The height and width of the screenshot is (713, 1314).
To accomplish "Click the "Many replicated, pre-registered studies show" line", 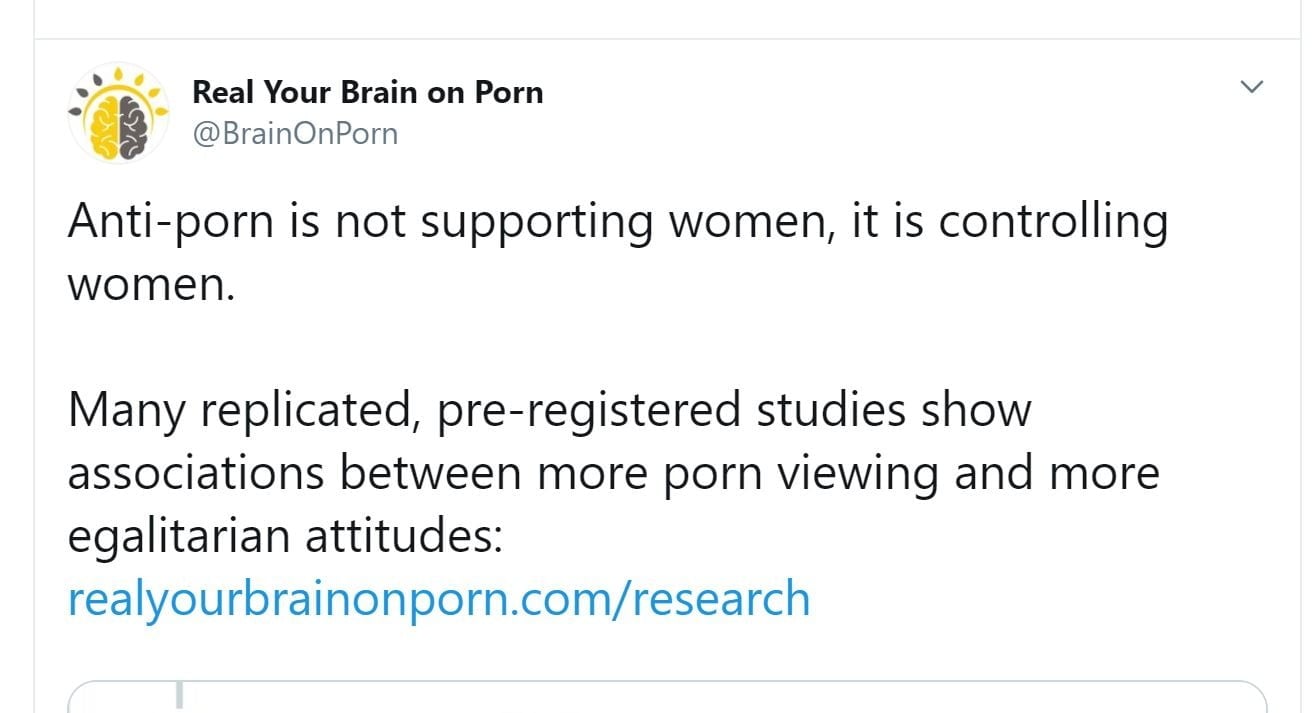I will tap(549, 410).
